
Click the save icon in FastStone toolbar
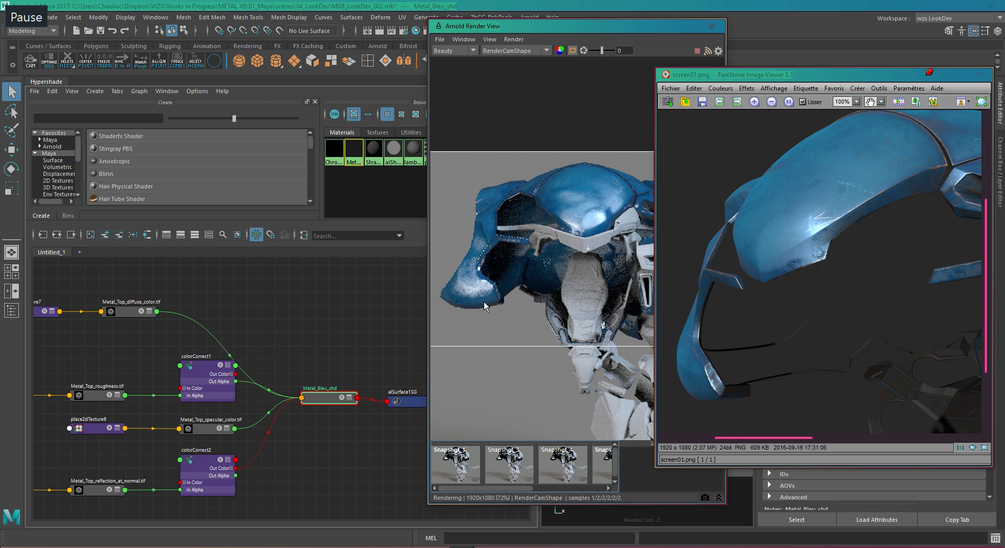(702, 102)
